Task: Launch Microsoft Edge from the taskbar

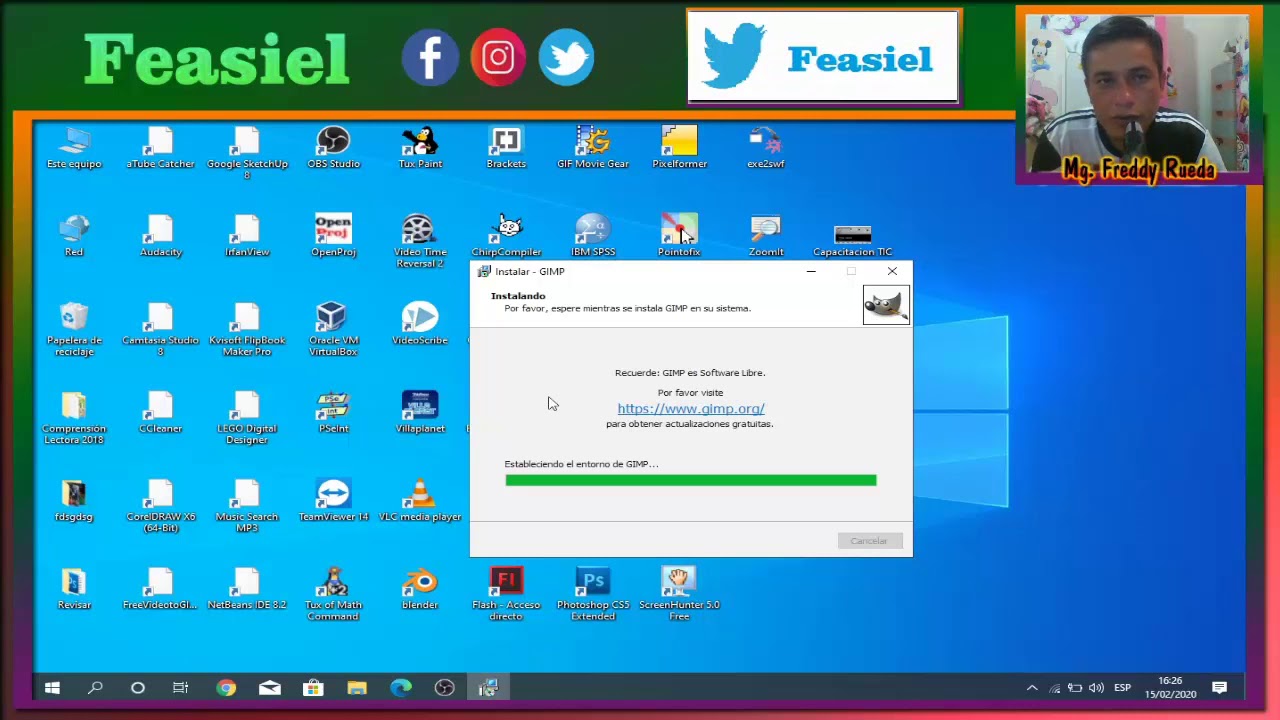Action: pos(401,688)
